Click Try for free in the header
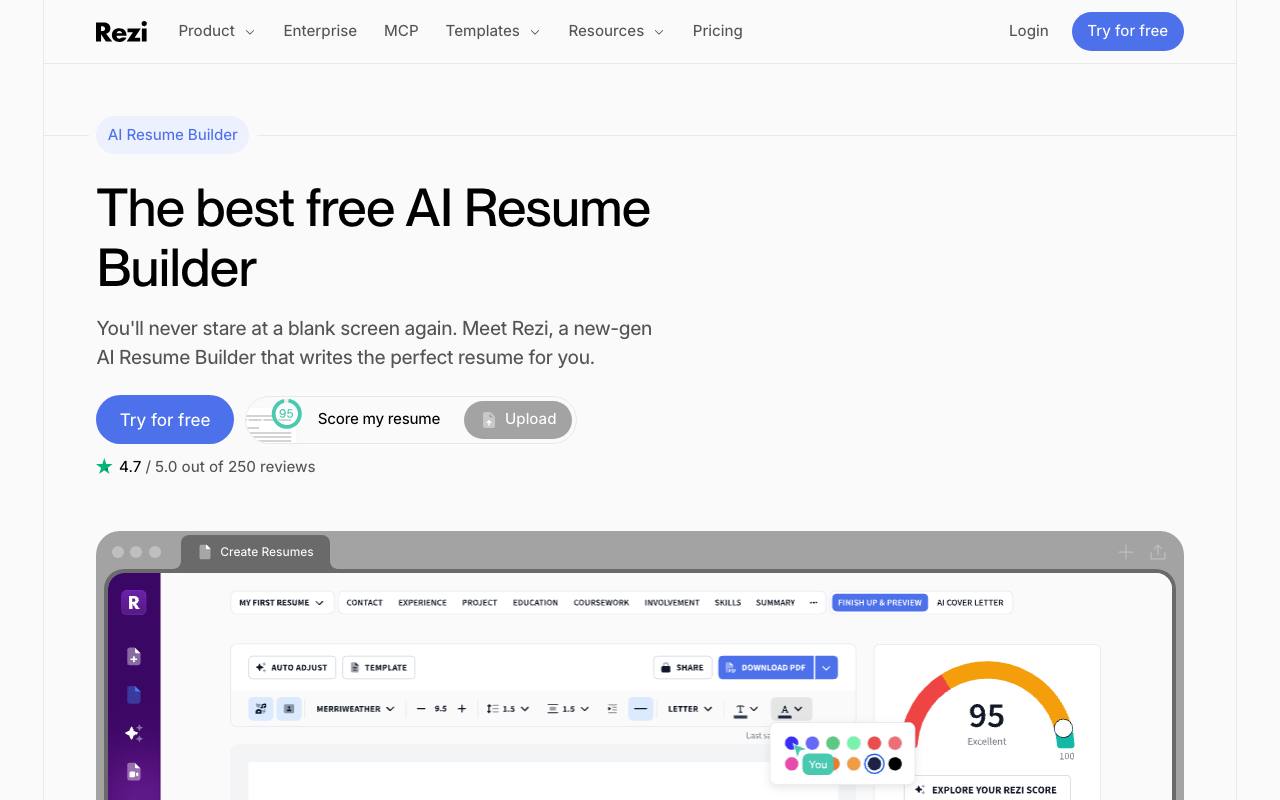 click(1128, 31)
